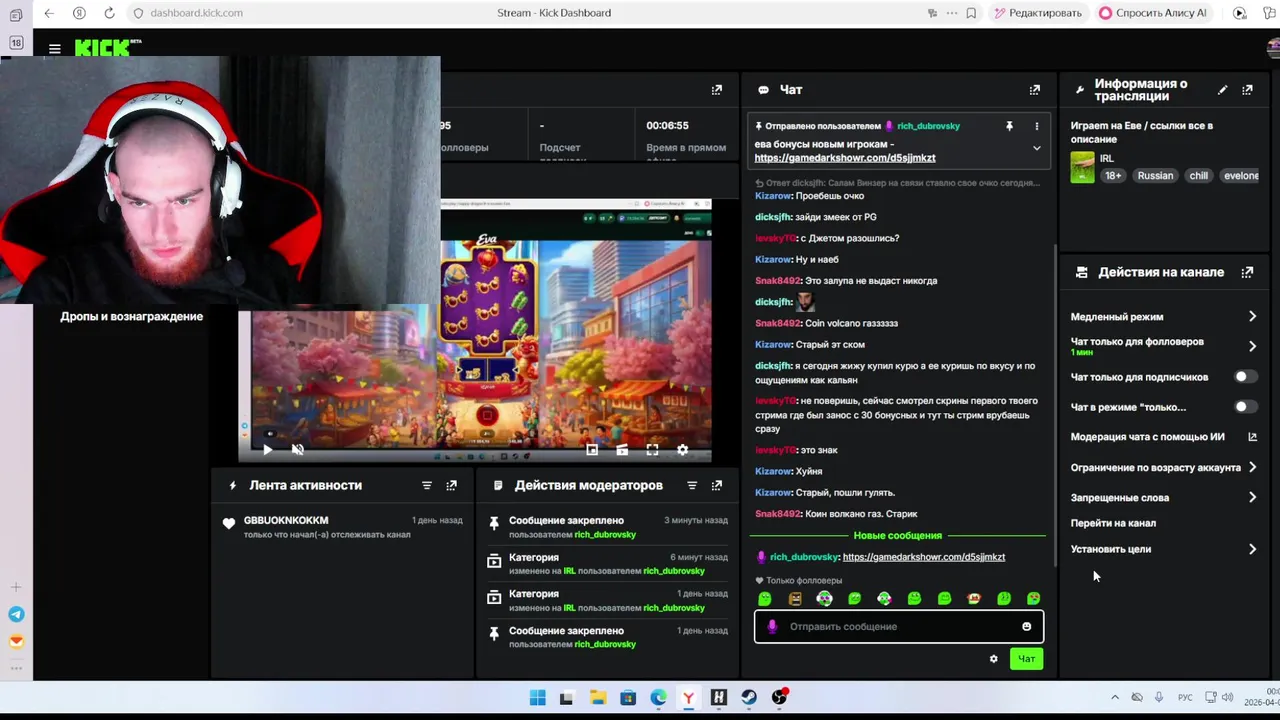Click the chill stream tag
The image size is (1280, 720).
click(1199, 176)
